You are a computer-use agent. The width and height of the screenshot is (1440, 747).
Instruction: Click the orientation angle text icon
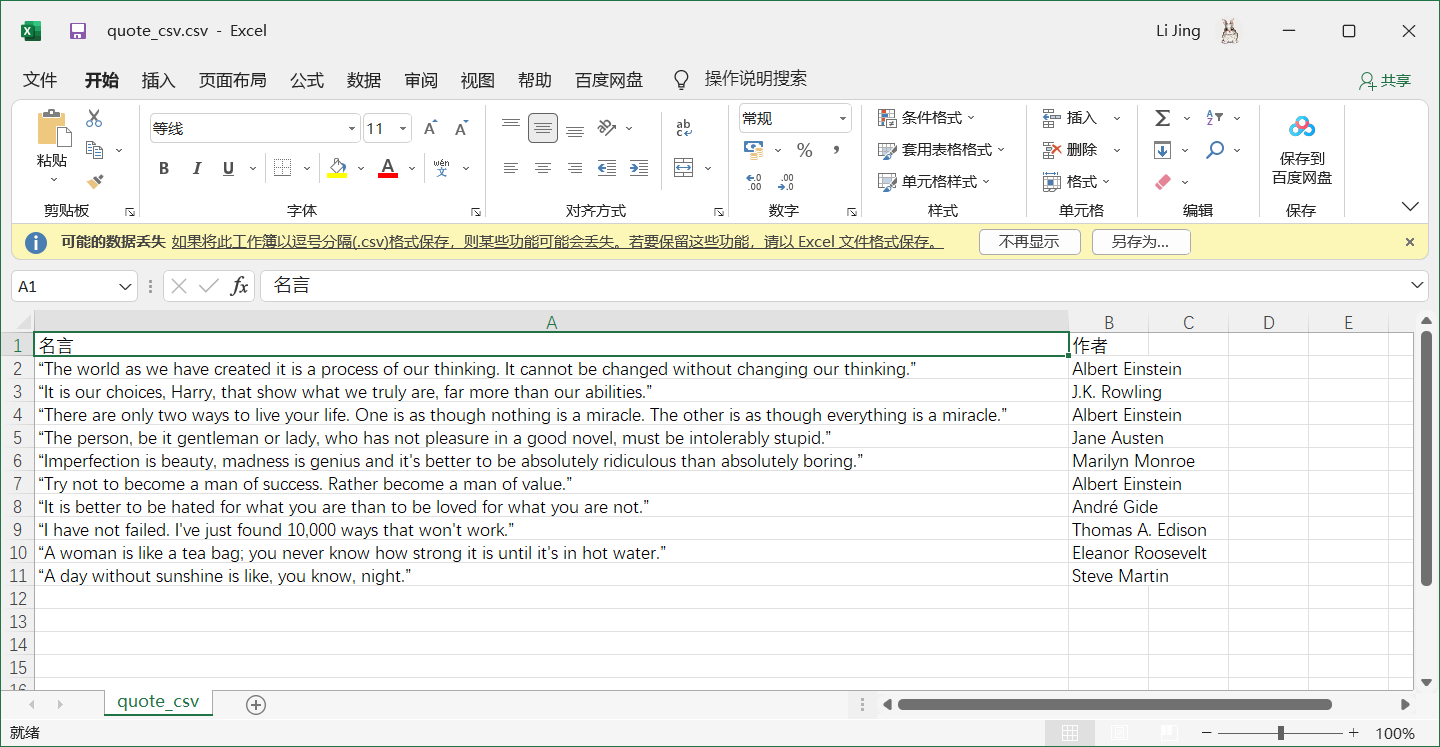(x=607, y=127)
